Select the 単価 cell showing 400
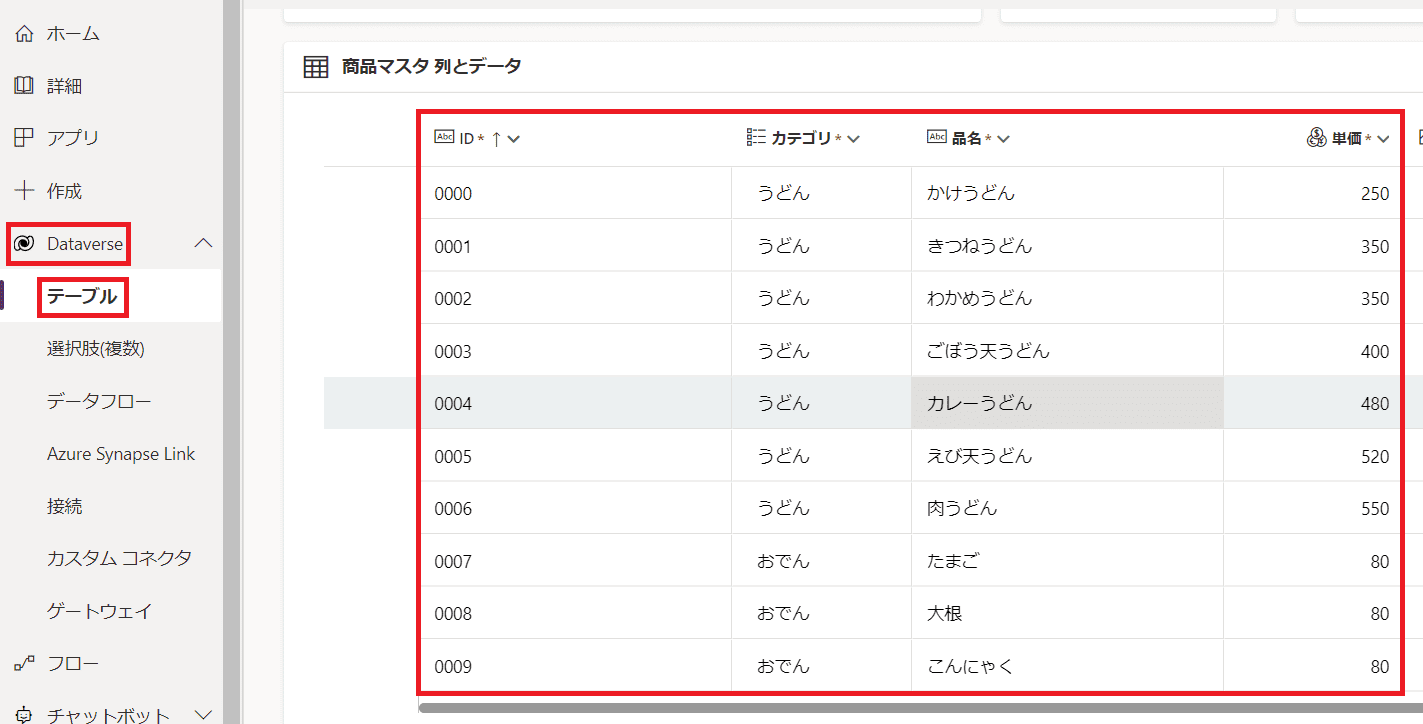The height and width of the screenshot is (724, 1423). pyautogui.click(x=1313, y=351)
